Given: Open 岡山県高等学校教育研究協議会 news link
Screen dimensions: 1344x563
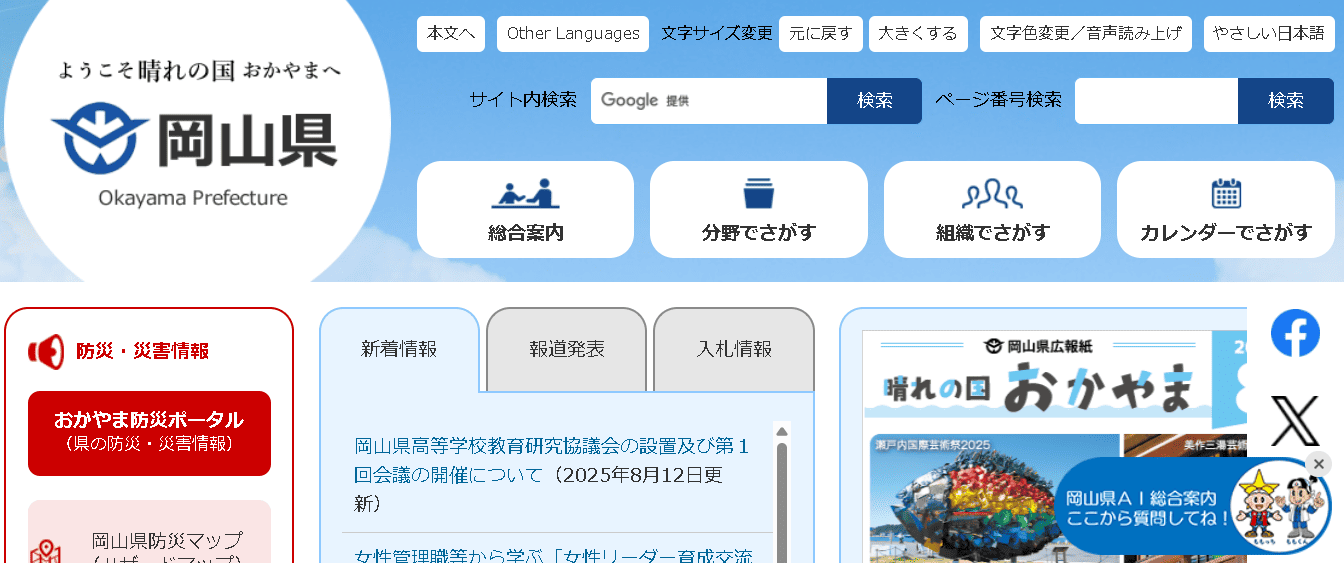Looking at the screenshot, I should coord(551,460).
